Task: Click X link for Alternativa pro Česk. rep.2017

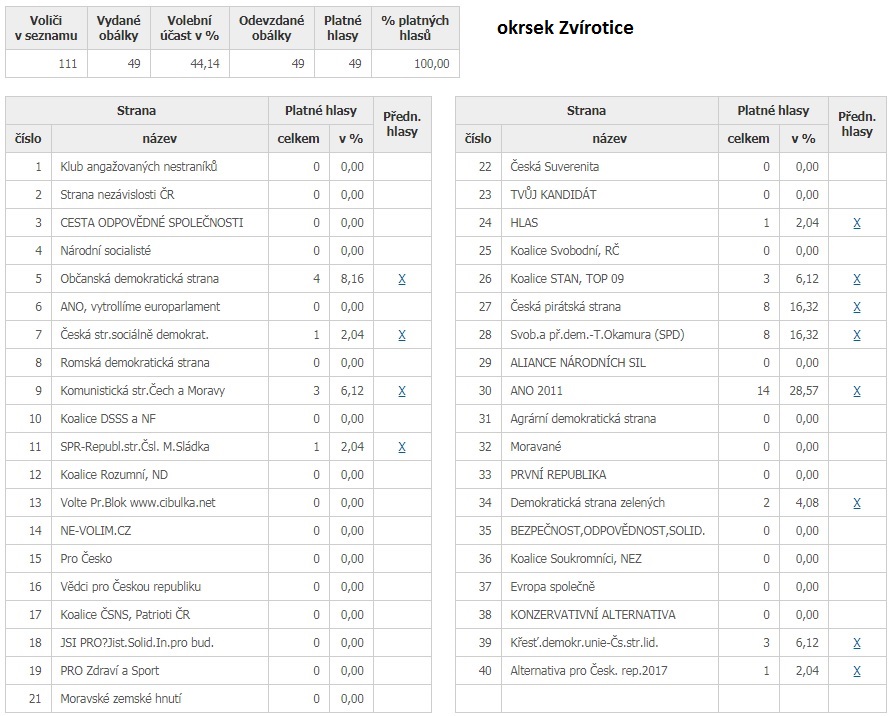Action: [857, 671]
